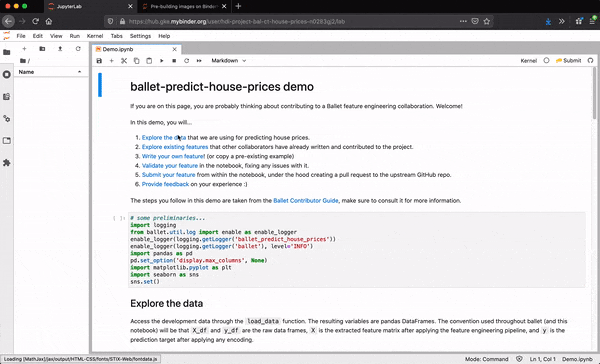Screen dimensions: 600x364
Task: Save page to Pocket
Action: (x=475, y=21)
